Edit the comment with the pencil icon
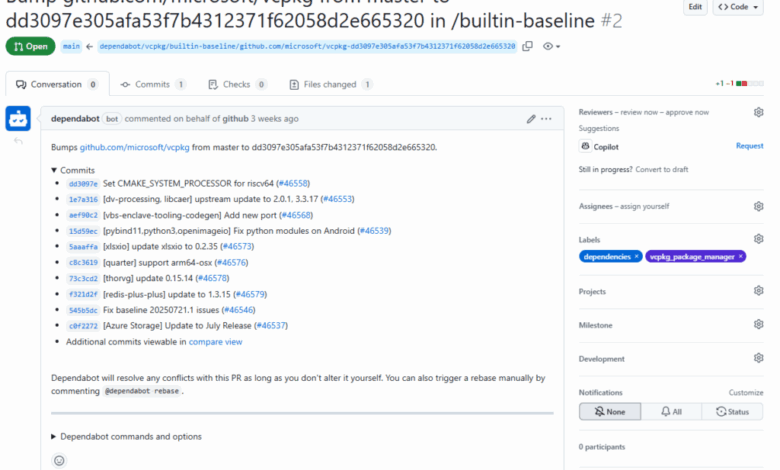Screen dimensions: 780x470 [531, 119]
